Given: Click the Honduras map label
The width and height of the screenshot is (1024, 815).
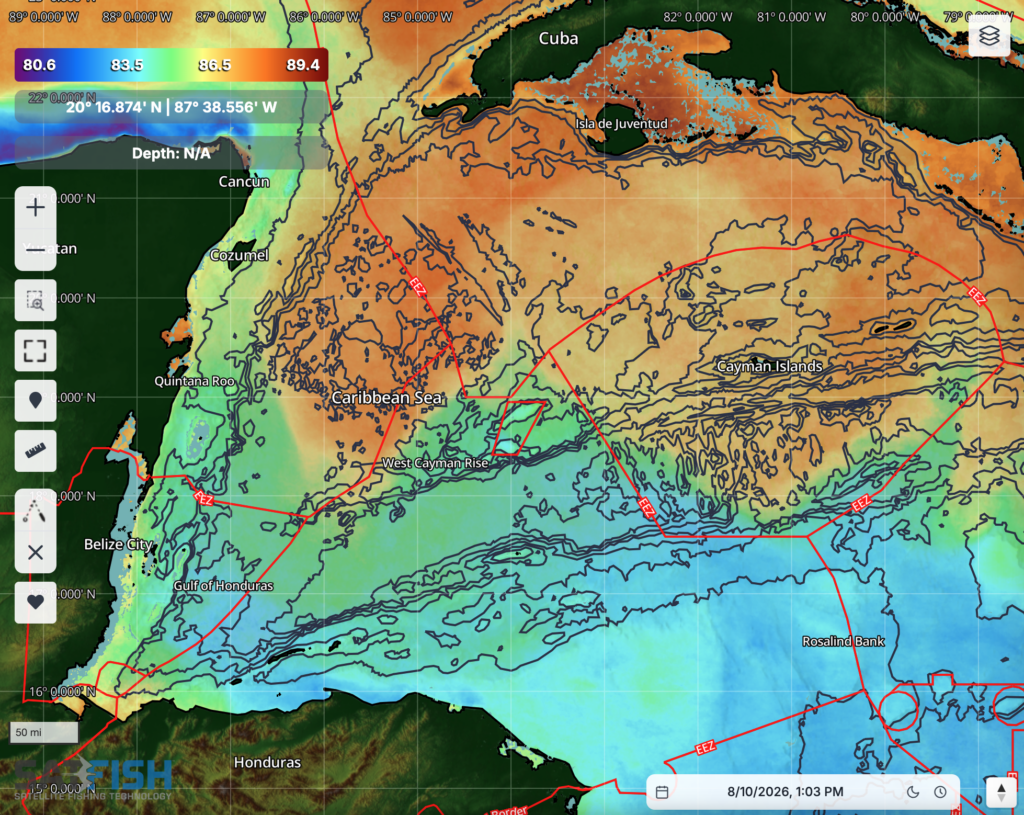Looking at the screenshot, I should pos(267,762).
